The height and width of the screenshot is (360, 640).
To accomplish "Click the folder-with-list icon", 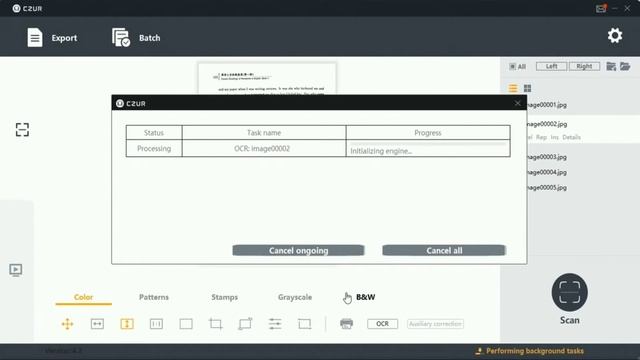I will click(x=611, y=67).
